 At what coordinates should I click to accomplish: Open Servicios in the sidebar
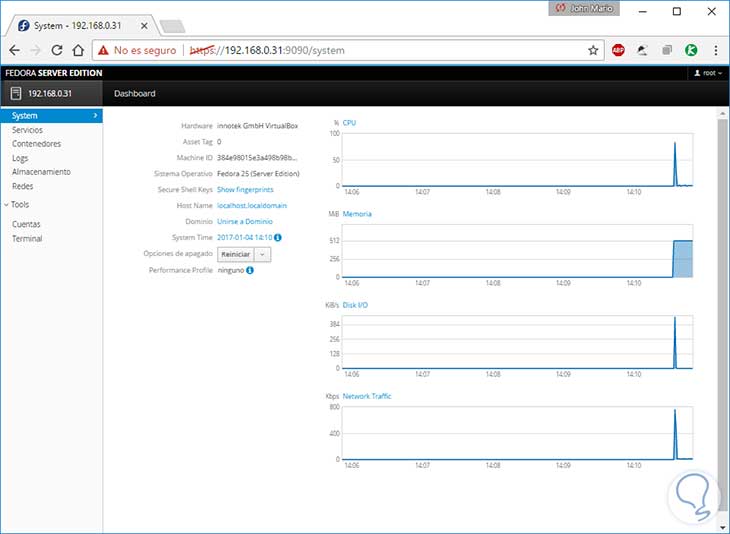point(27,130)
